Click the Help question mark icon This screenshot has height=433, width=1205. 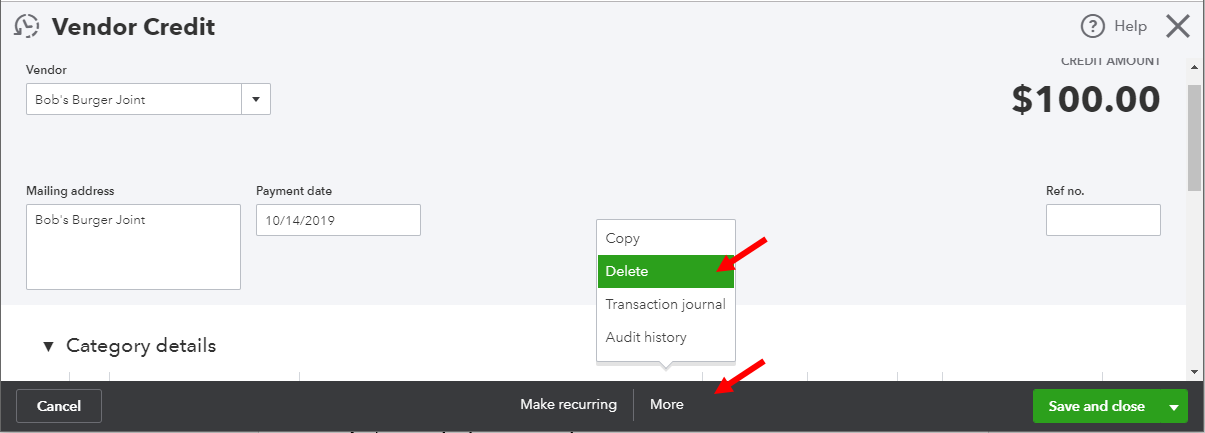point(1093,27)
